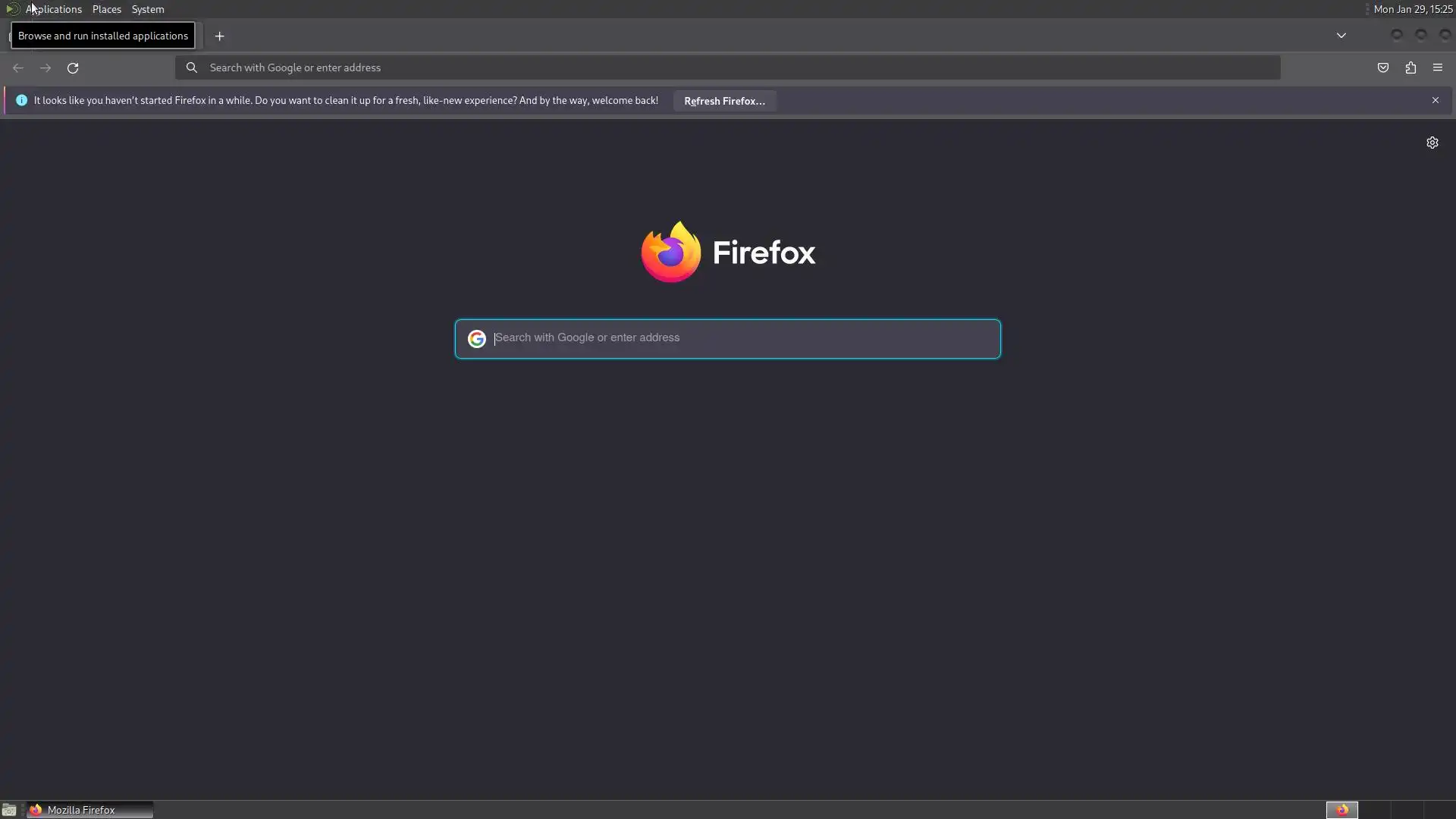
Task: Open the Applications menu
Action: click(x=53, y=9)
